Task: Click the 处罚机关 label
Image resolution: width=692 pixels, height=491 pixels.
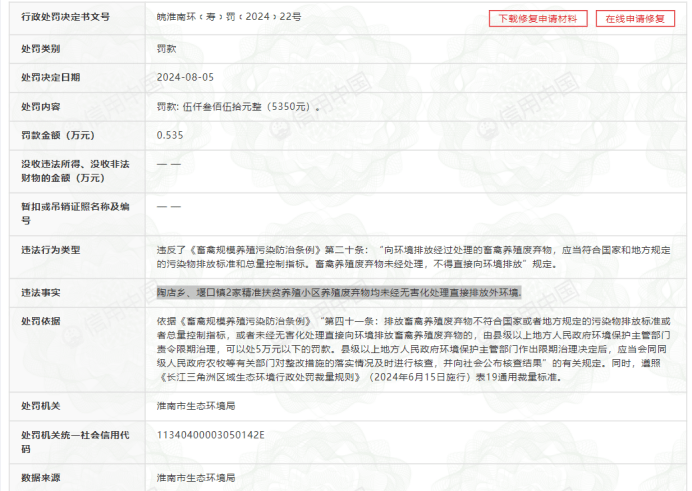Action: tap(41, 406)
